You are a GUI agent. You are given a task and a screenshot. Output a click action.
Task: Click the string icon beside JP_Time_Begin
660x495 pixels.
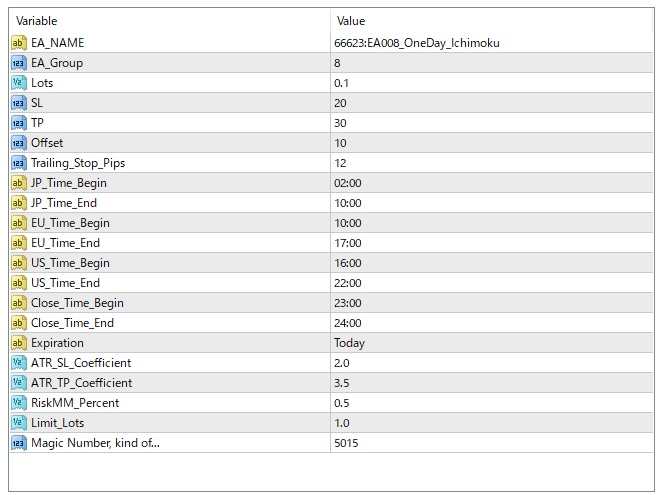coord(19,183)
